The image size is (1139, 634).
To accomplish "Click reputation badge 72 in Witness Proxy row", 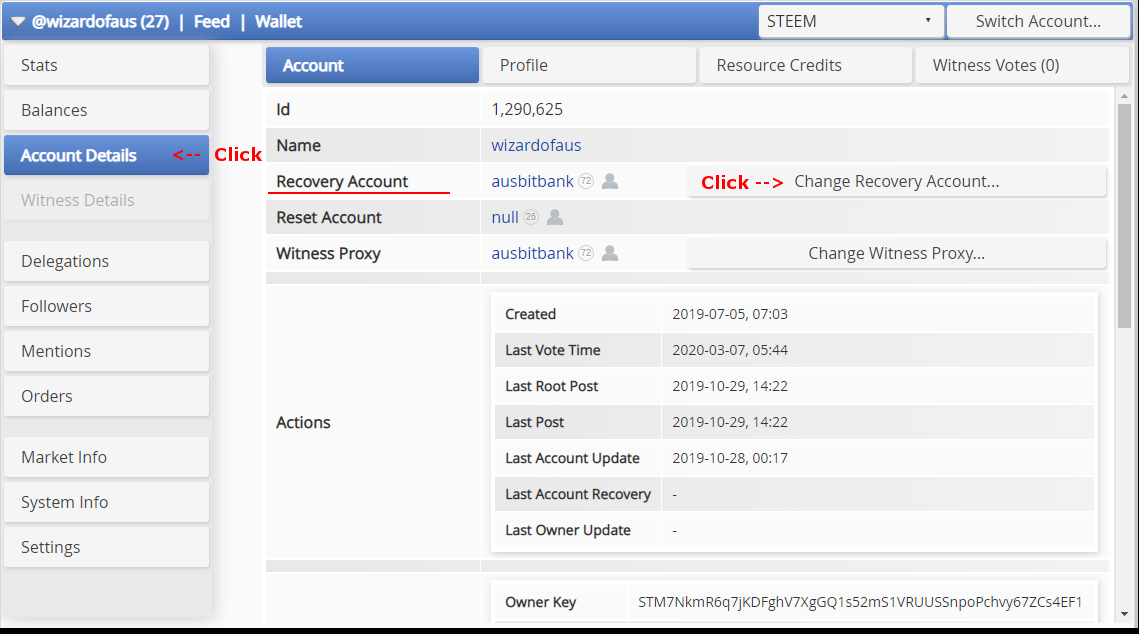I will click(x=586, y=254).
